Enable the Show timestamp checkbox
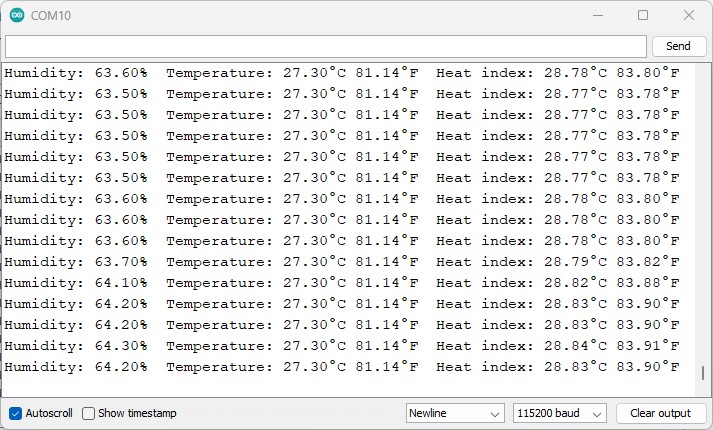This screenshot has width=713, height=430. (x=89, y=413)
